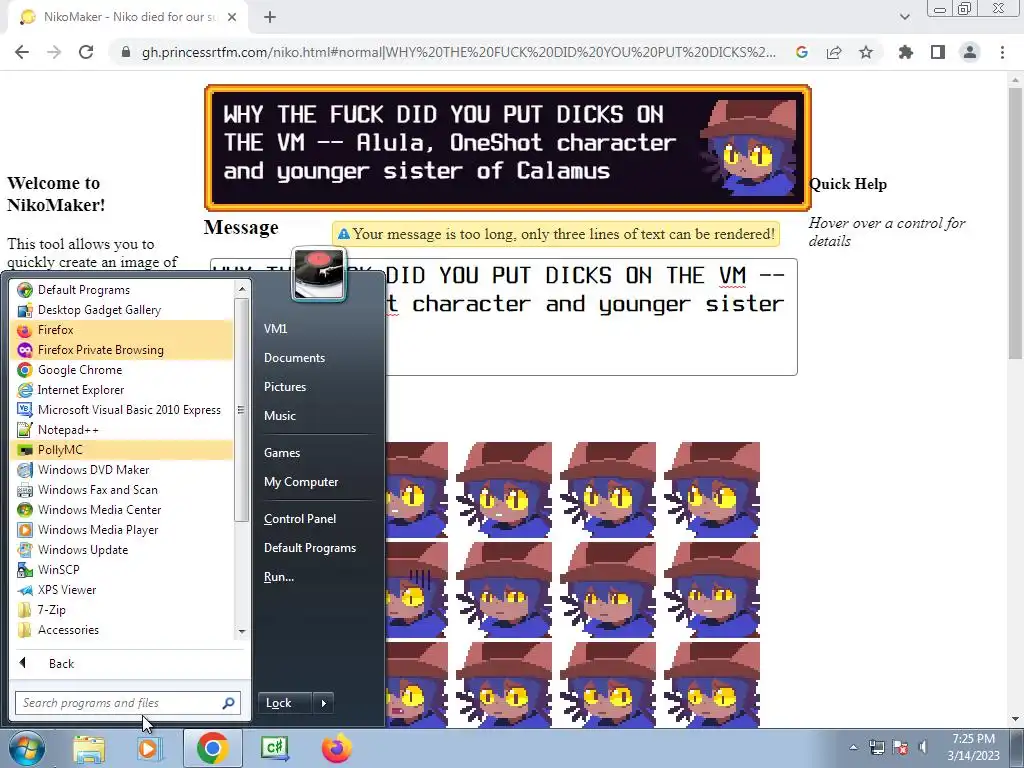
Task: Click the network icon in the system tray
Action: click(877, 748)
